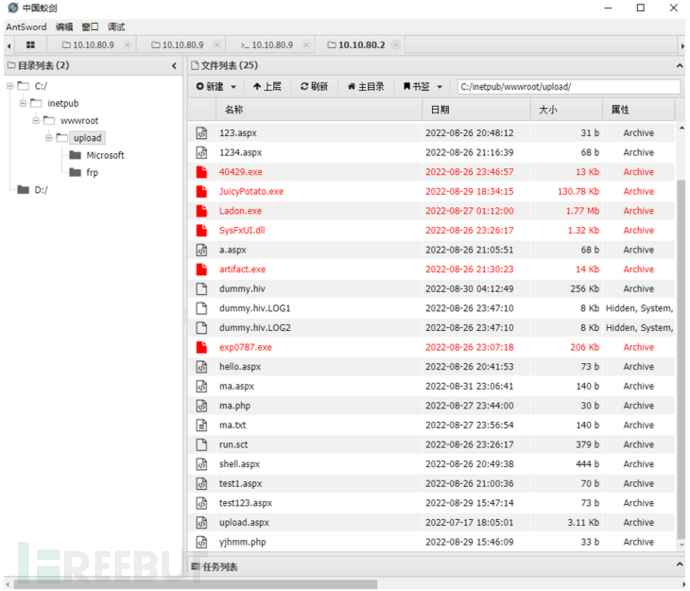This screenshot has height=591, width=690.
Task: Open the AntSword menu
Action: click(26, 27)
